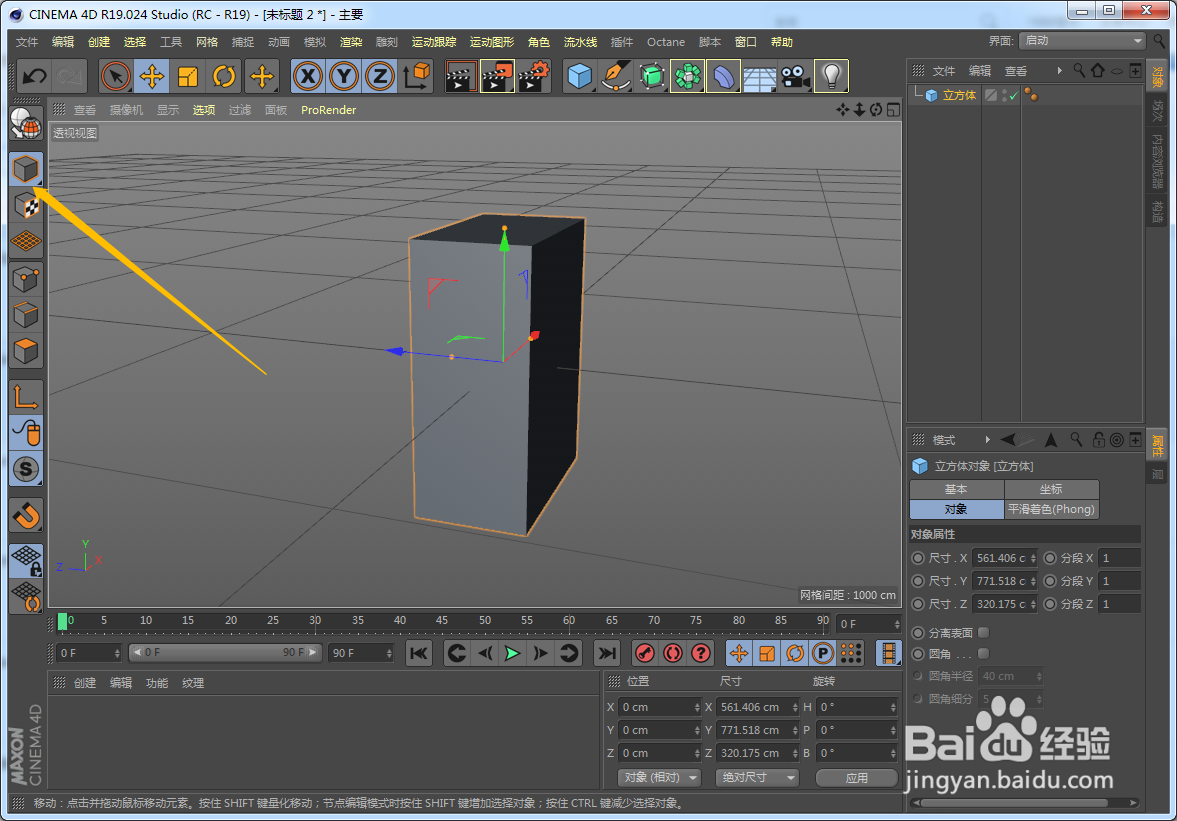Open ProRender viewport menu
The height and width of the screenshot is (821, 1177).
(329, 110)
